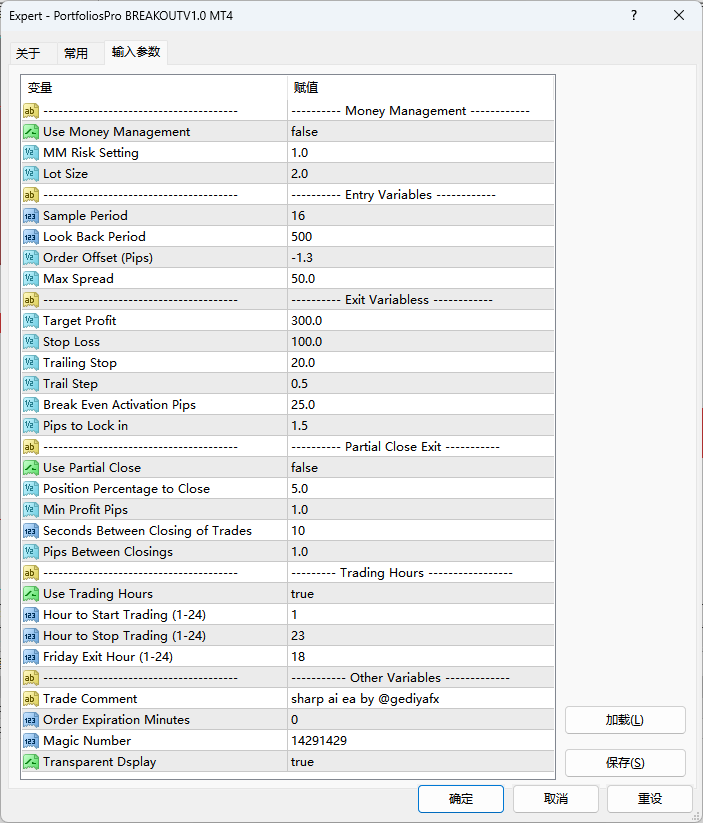The height and width of the screenshot is (823, 703).
Task: Click the icon next to Friday Exit Hour
Action: click(x=31, y=657)
